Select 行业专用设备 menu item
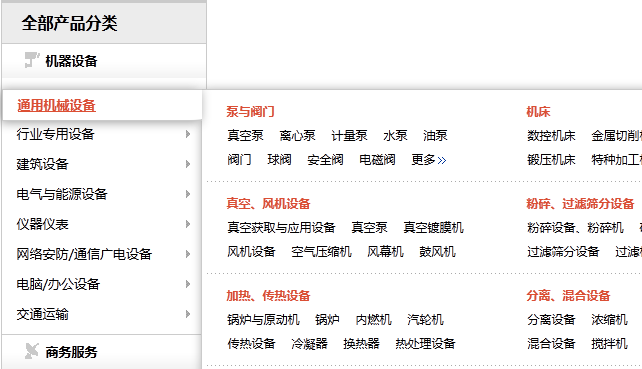Image resolution: width=642 pixels, height=369 pixels. coord(55,134)
